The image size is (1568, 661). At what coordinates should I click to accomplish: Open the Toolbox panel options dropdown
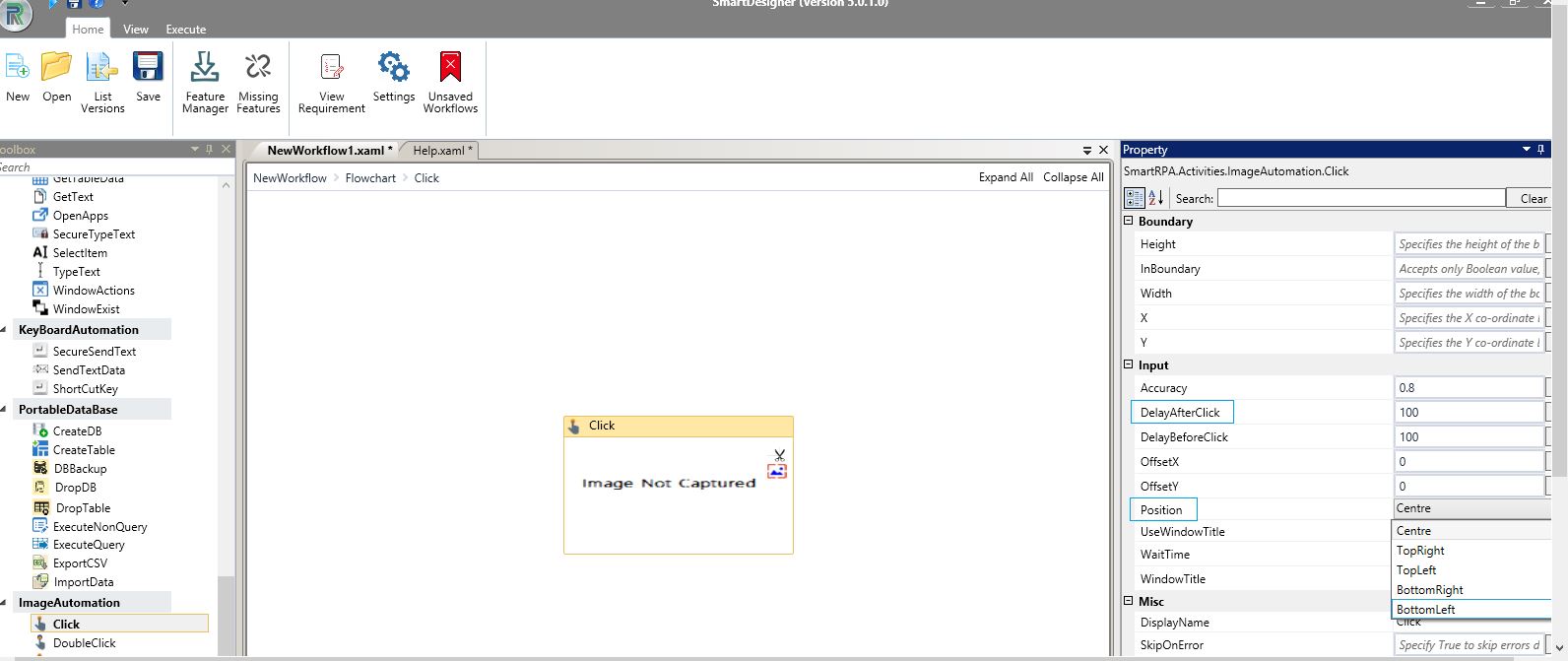[195, 150]
